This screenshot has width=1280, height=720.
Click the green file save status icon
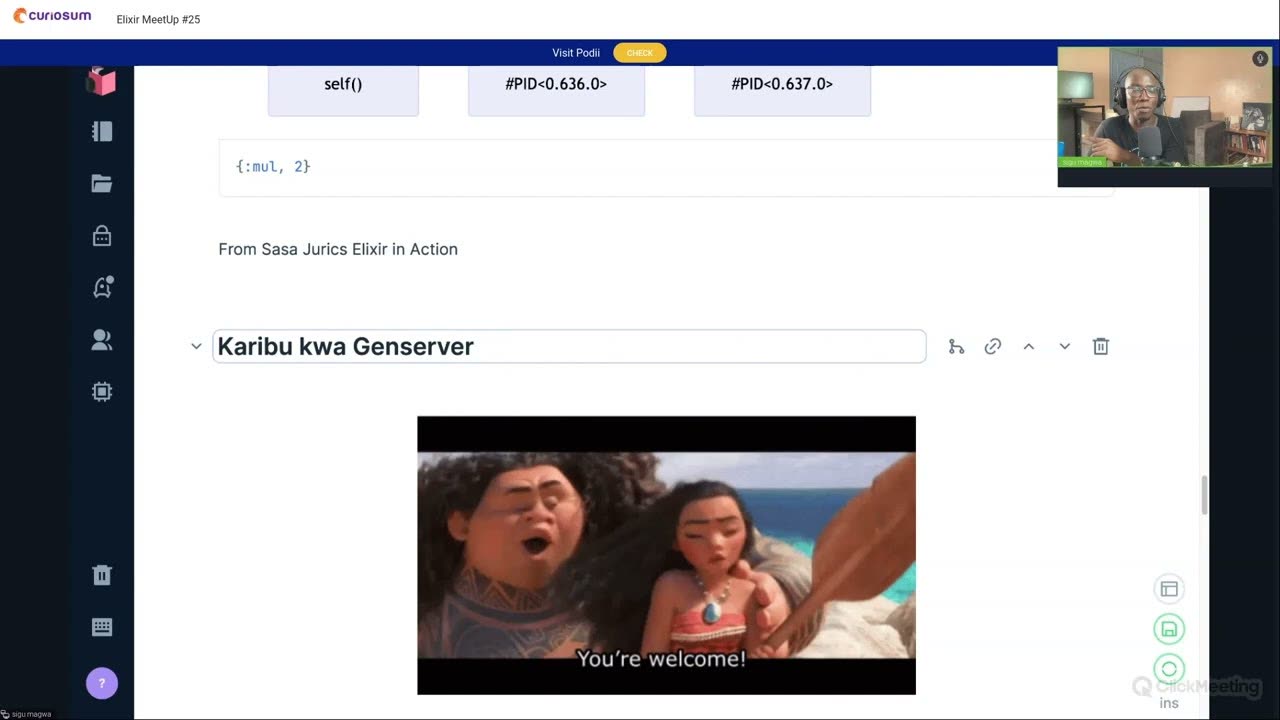point(1169,629)
